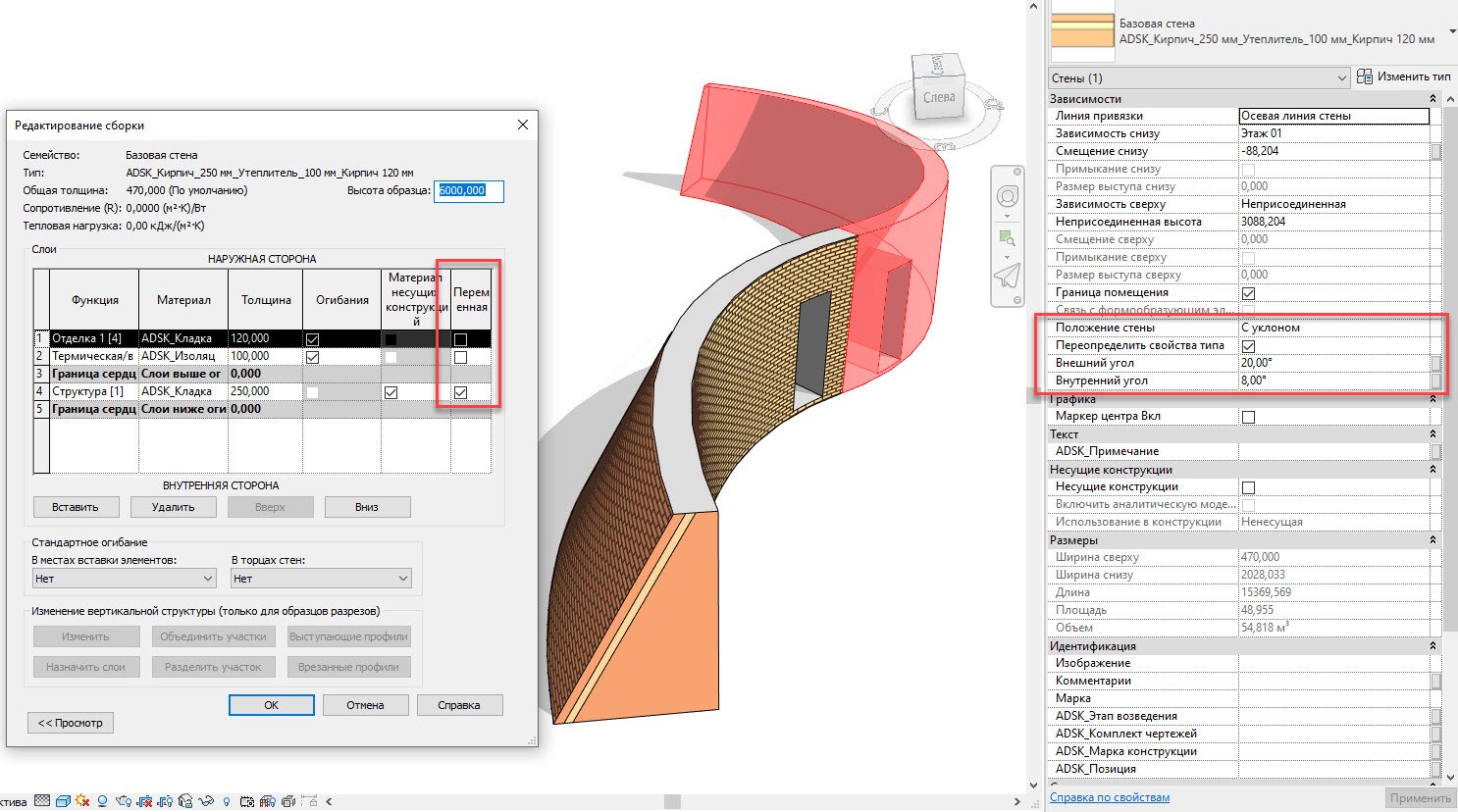Uncheck 'Переопределить свойства типа' checkbox
The width and height of the screenshot is (1458, 812).
(1248, 346)
